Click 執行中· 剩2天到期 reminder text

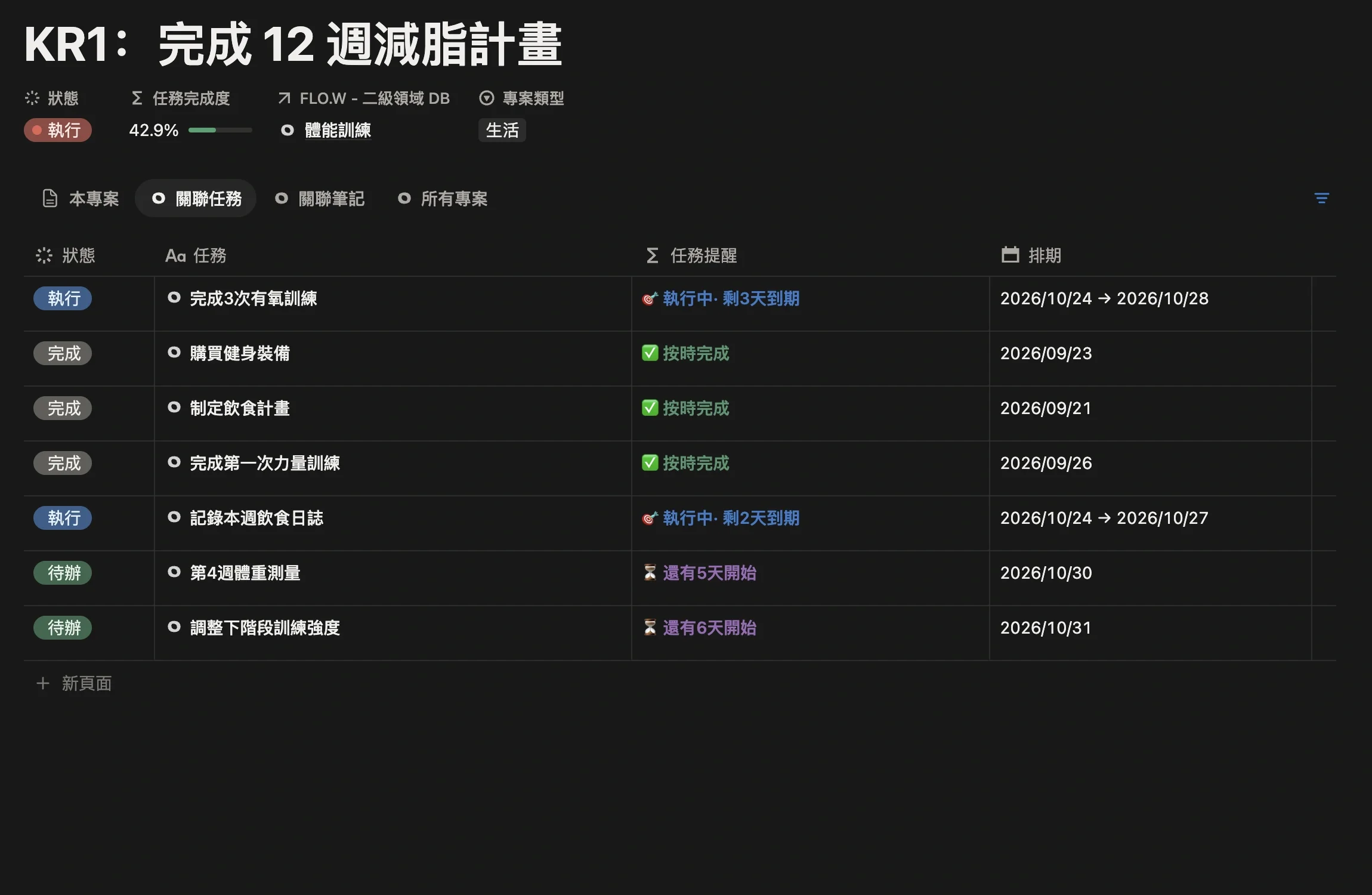pos(731,518)
